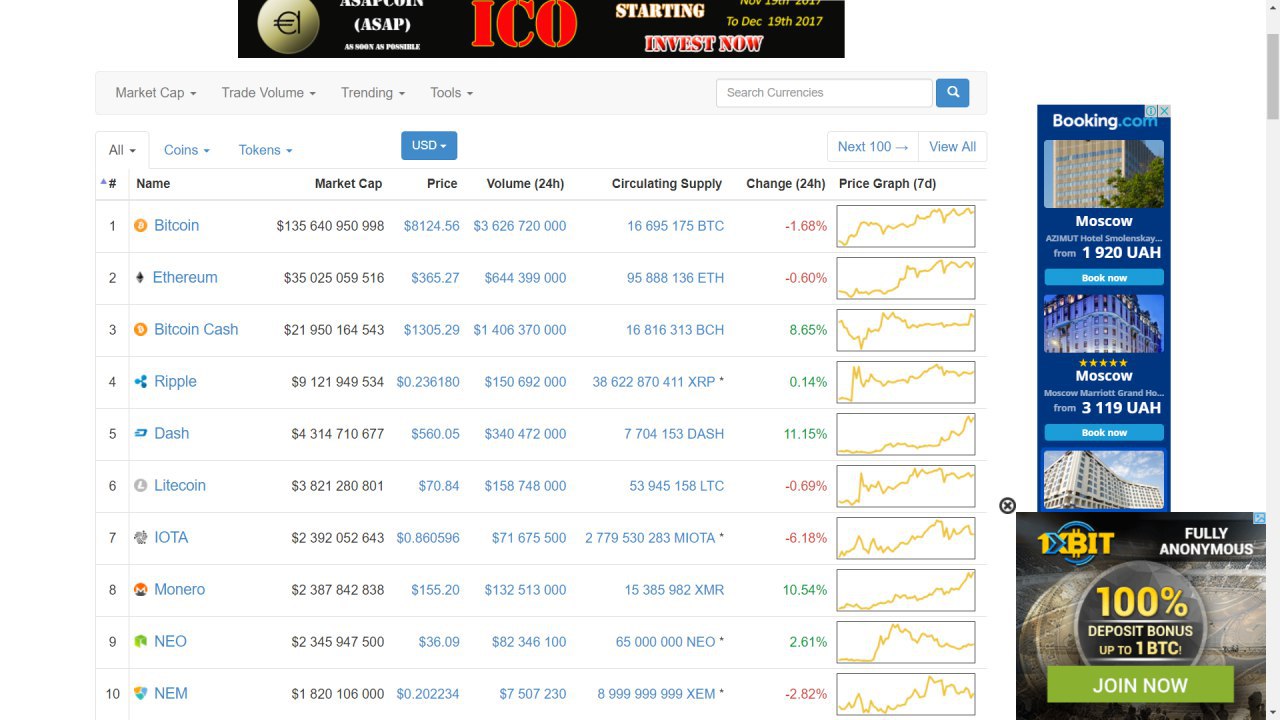Click NEM volume $7 507 230
This screenshot has height=720, width=1280.
coord(533,694)
